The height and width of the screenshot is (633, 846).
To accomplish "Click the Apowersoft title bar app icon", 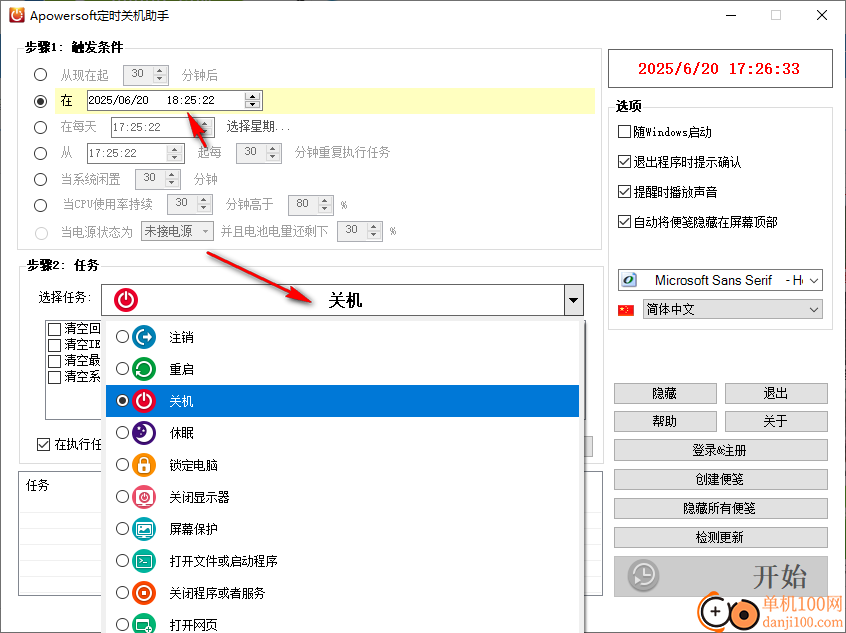I will point(17,15).
